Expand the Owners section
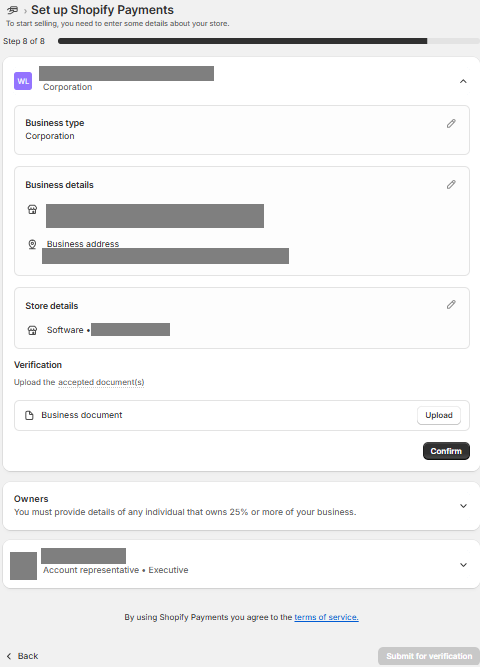Viewport: 480px width, 667px height. (463, 506)
